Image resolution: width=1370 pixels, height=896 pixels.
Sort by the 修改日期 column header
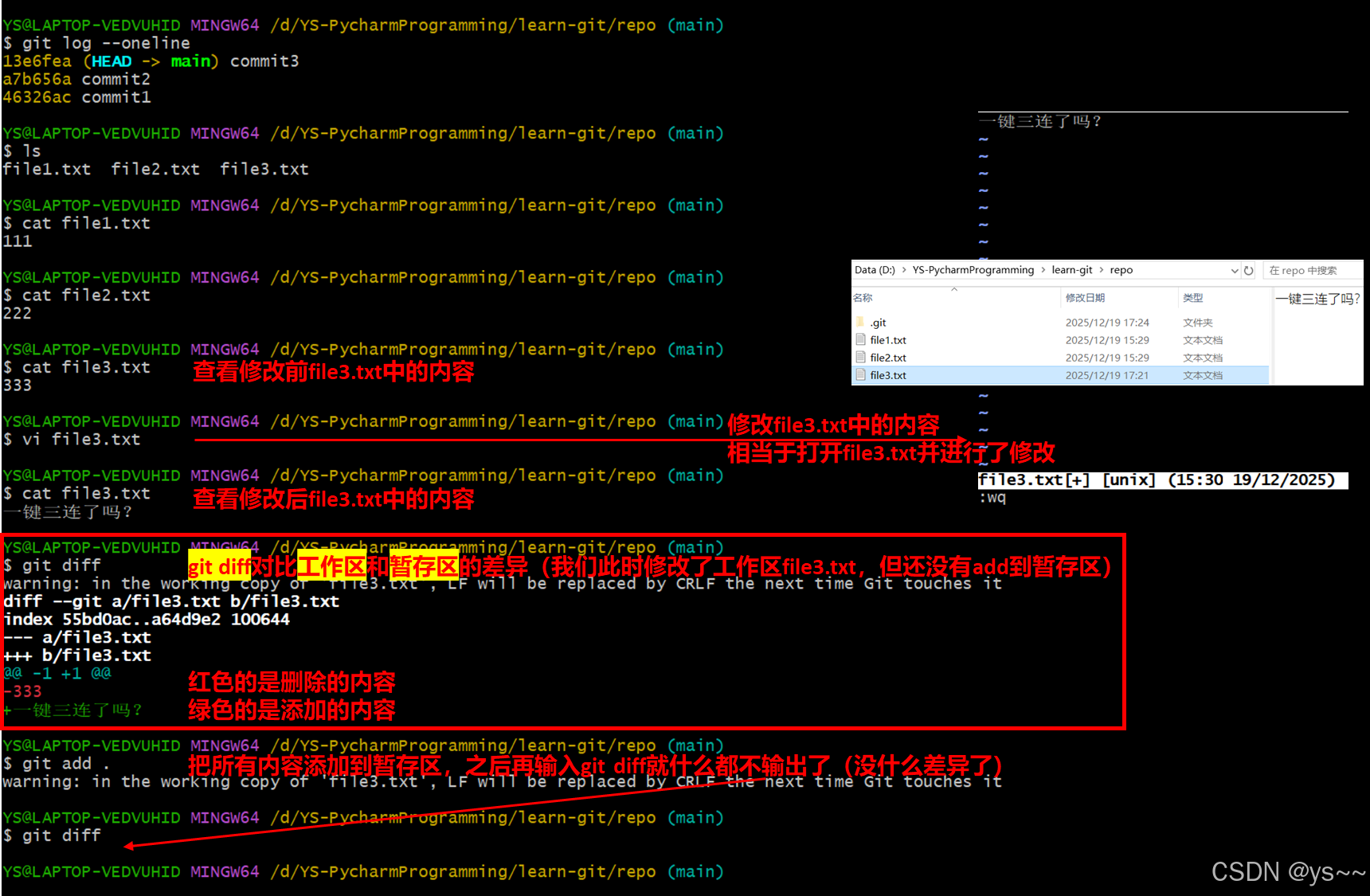(1085, 298)
